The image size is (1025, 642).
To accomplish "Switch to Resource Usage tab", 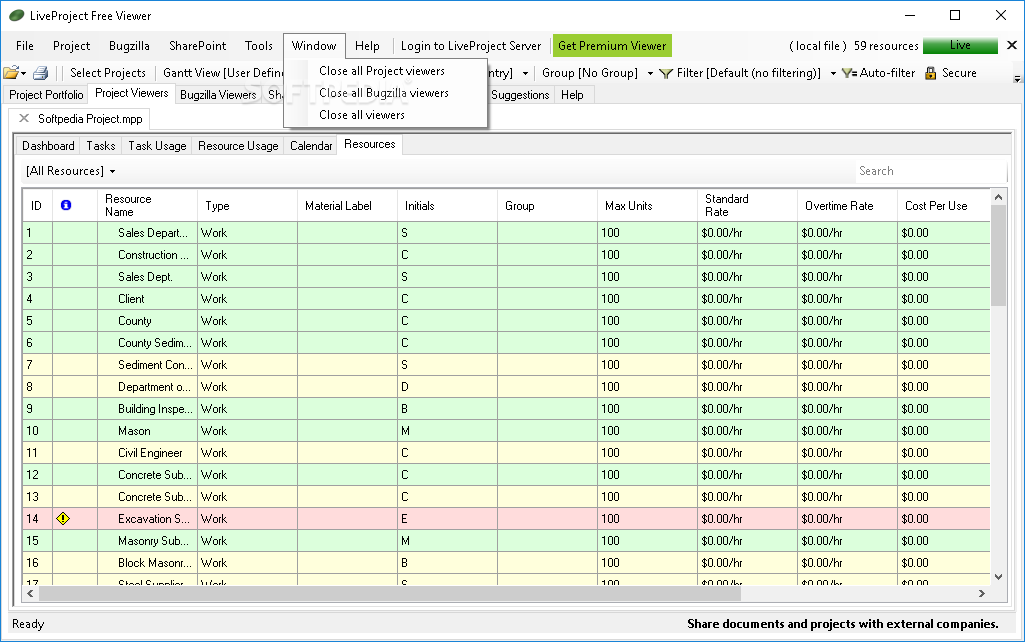I will pos(238,146).
